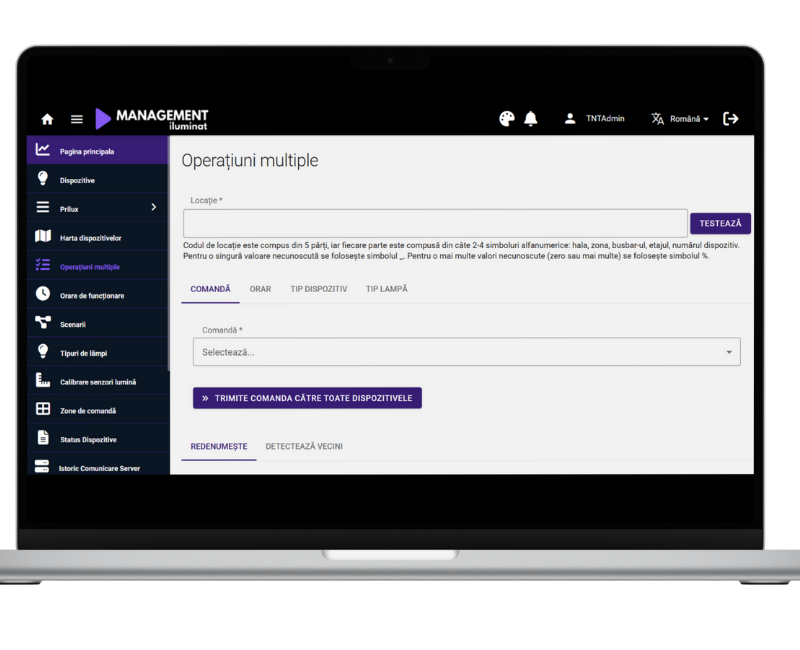Open Orare de funcționare clock icon
Viewport: 800px width, 650px height.
tap(43, 294)
